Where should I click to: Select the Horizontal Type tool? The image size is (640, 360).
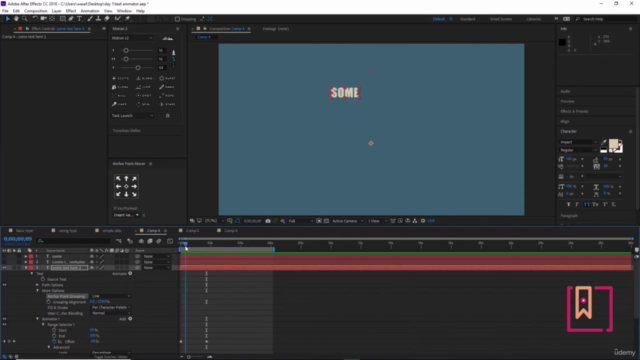tap(80, 19)
